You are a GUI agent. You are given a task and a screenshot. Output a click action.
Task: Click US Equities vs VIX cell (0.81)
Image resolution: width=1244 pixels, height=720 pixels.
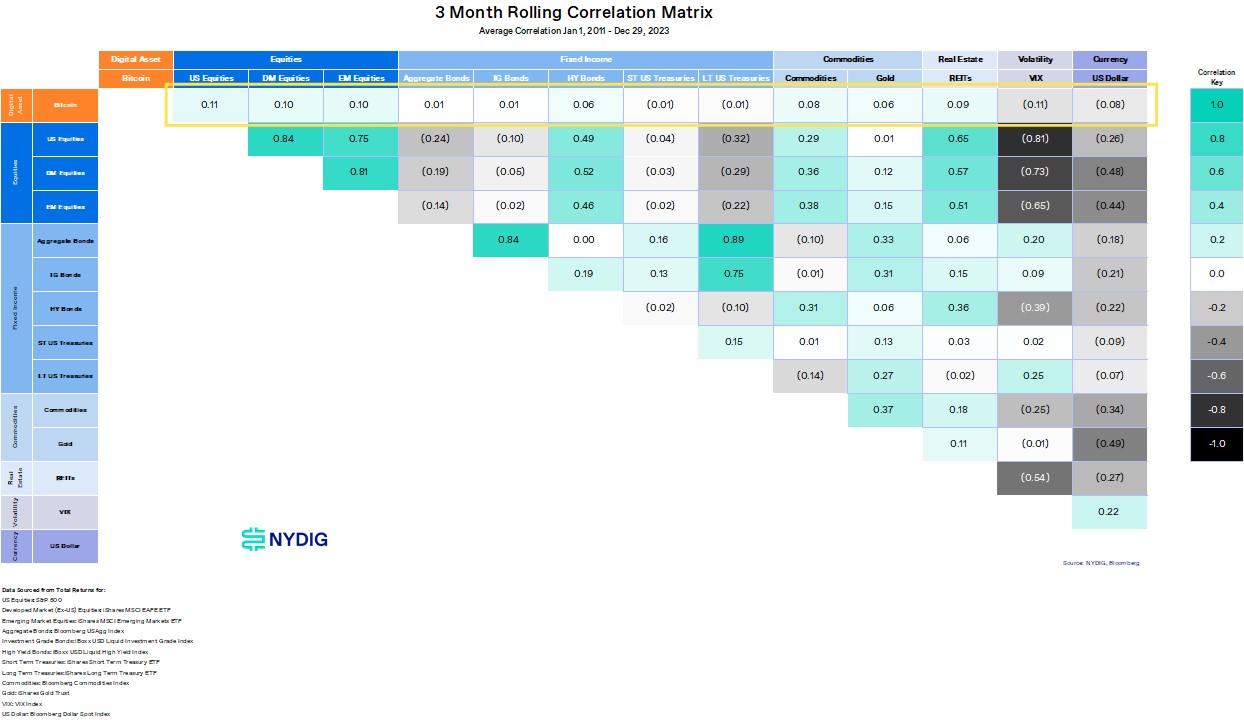click(1035, 139)
